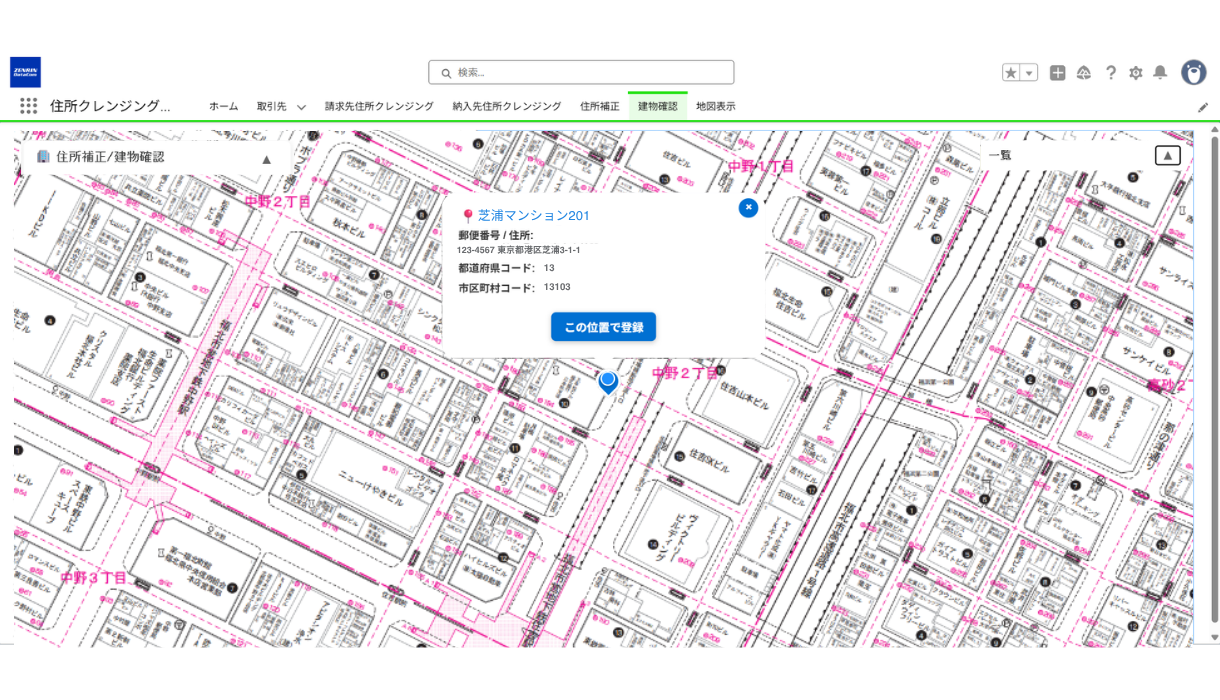This screenshot has width=1220, height=700.
Task: Click the blue map location marker
Action: point(608,381)
